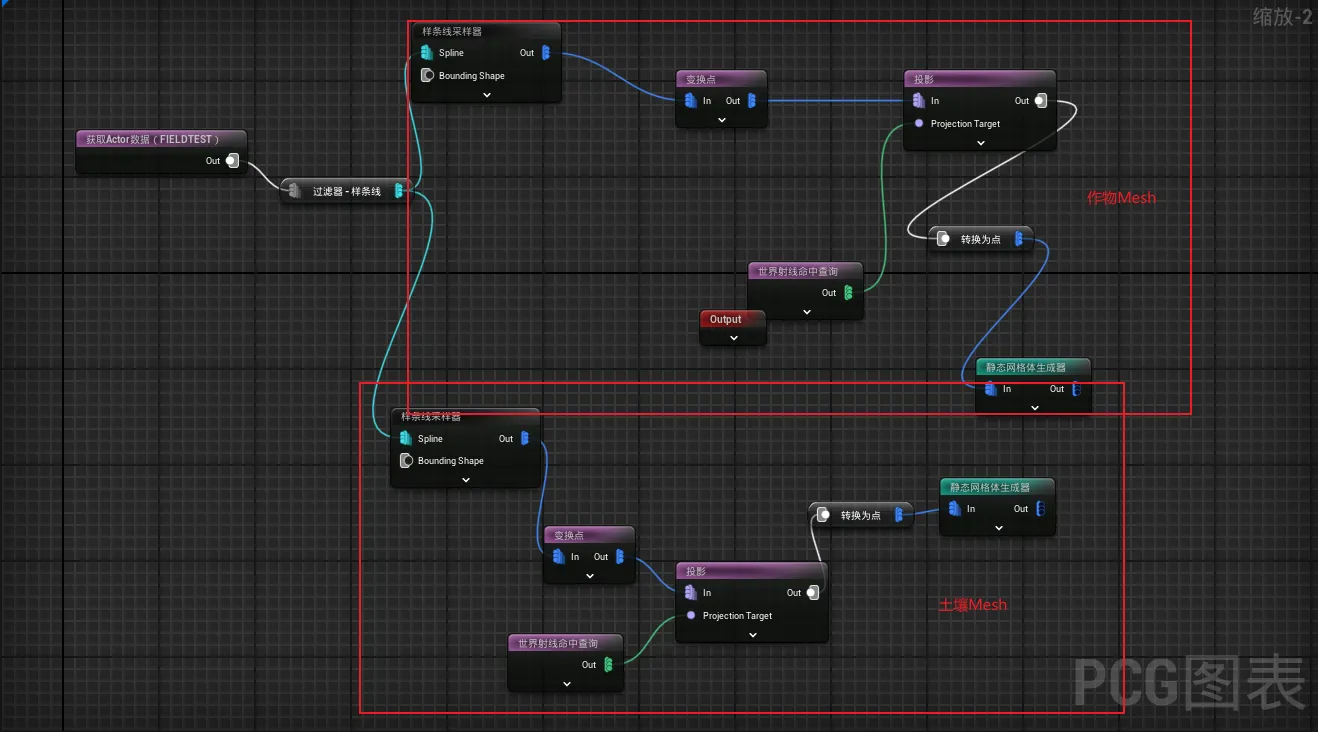Expand the red Output node chevron
The image size is (1318, 732).
pyautogui.click(x=733, y=338)
